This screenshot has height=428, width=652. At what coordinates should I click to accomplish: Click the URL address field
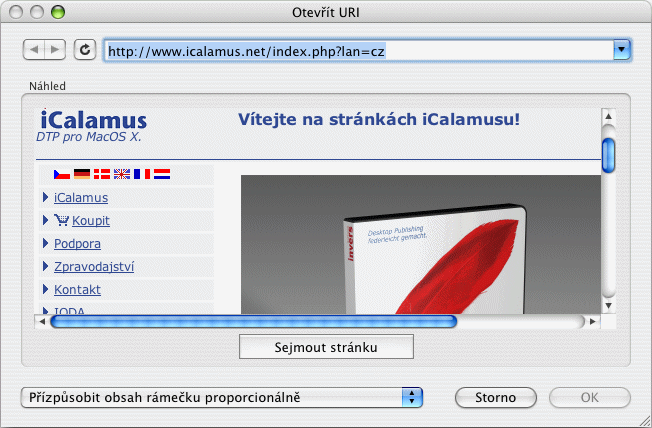click(x=359, y=50)
